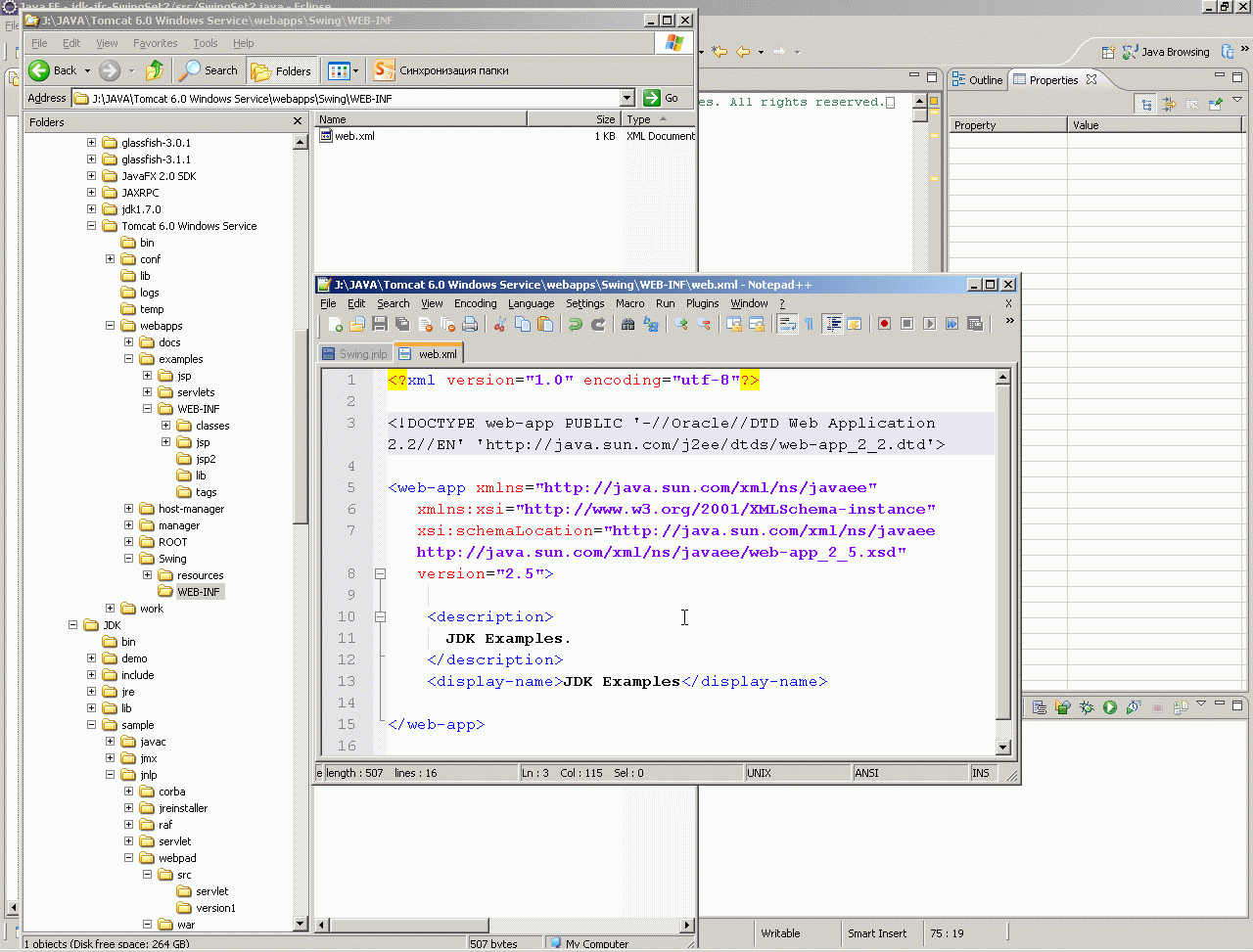Collapse the fold marker at line 10
Image resolution: width=1253 pixels, height=952 pixels.
(x=380, y=617)
